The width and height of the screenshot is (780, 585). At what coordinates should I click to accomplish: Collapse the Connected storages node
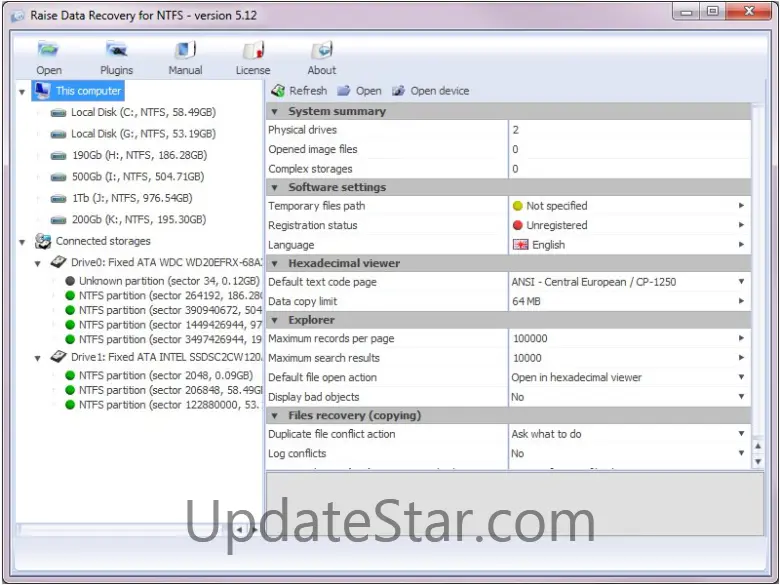(x=22, y=242)
